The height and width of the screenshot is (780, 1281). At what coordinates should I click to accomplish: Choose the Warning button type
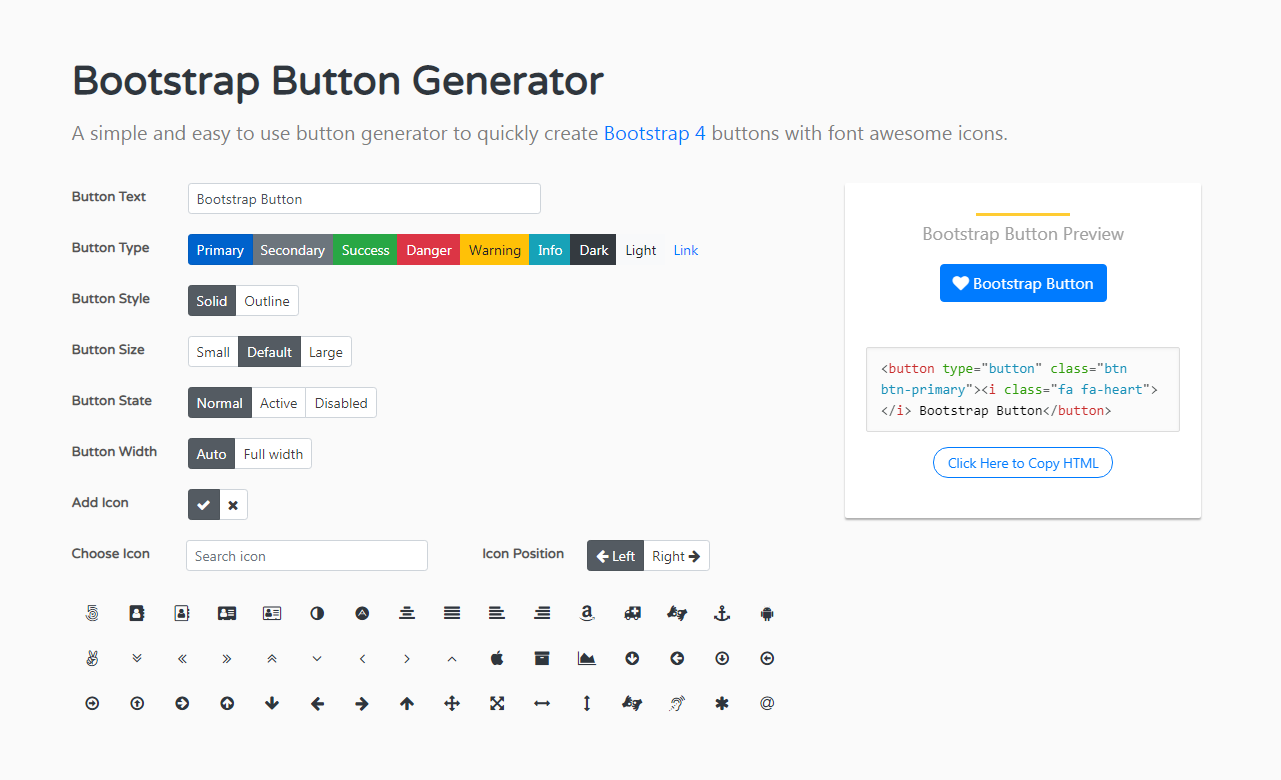[495, 250]
